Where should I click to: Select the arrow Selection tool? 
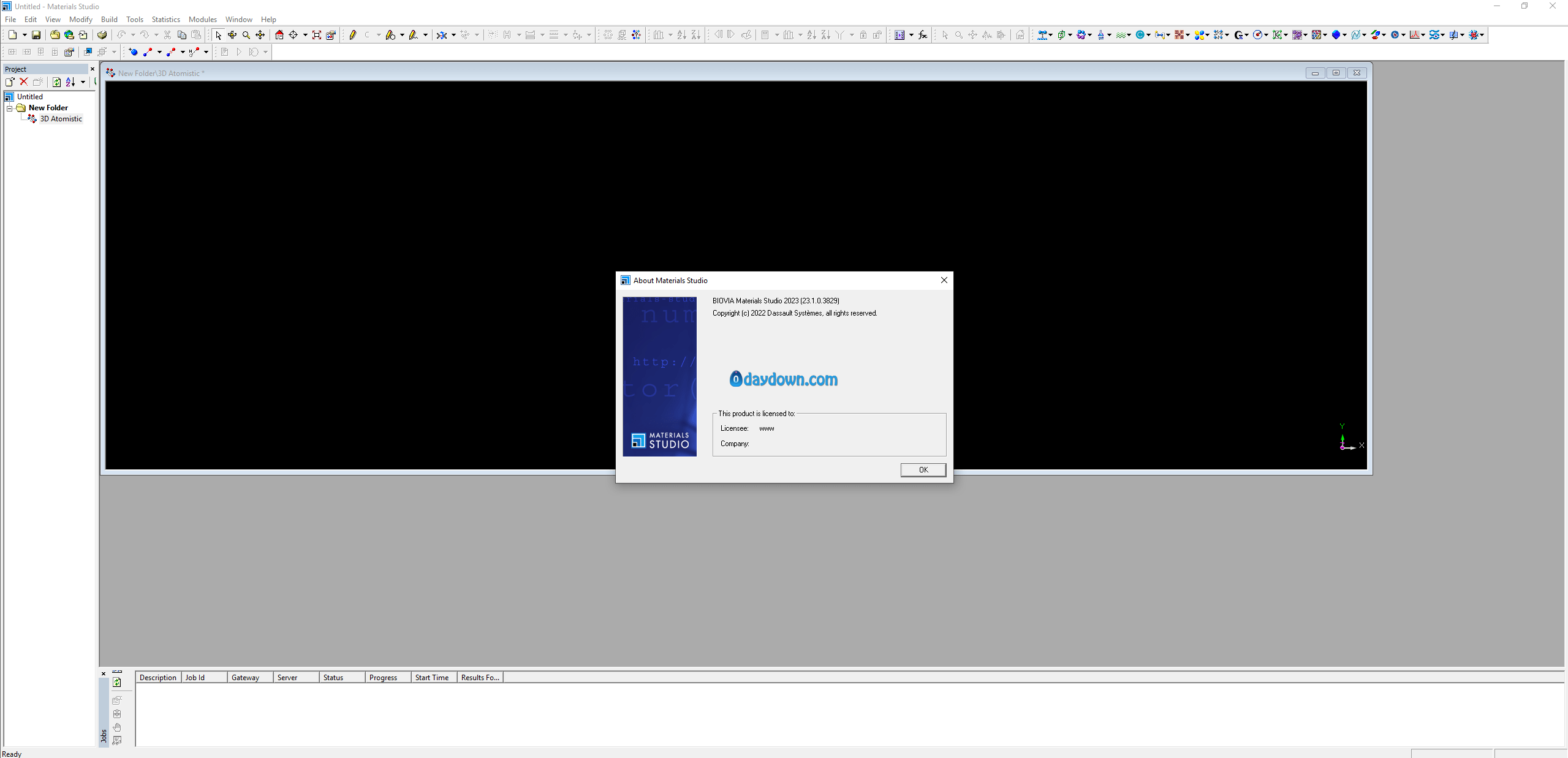[218, 35]
